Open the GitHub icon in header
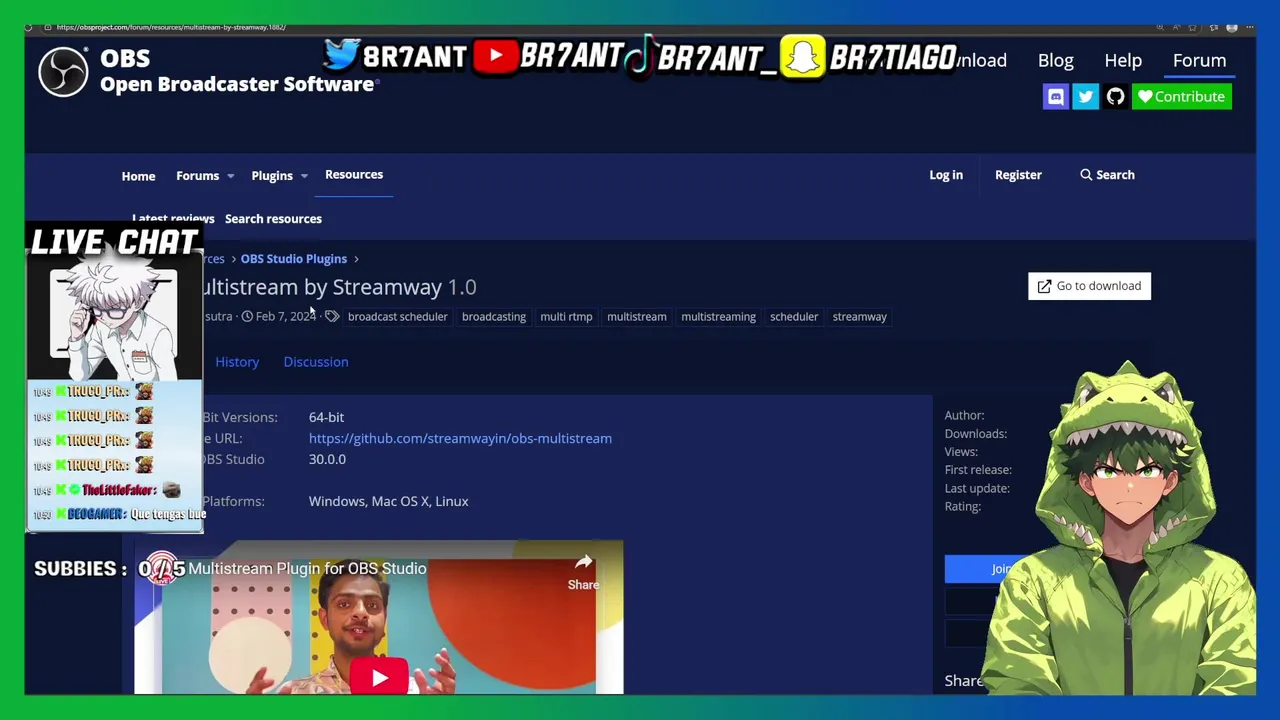 click(1115, 97)
